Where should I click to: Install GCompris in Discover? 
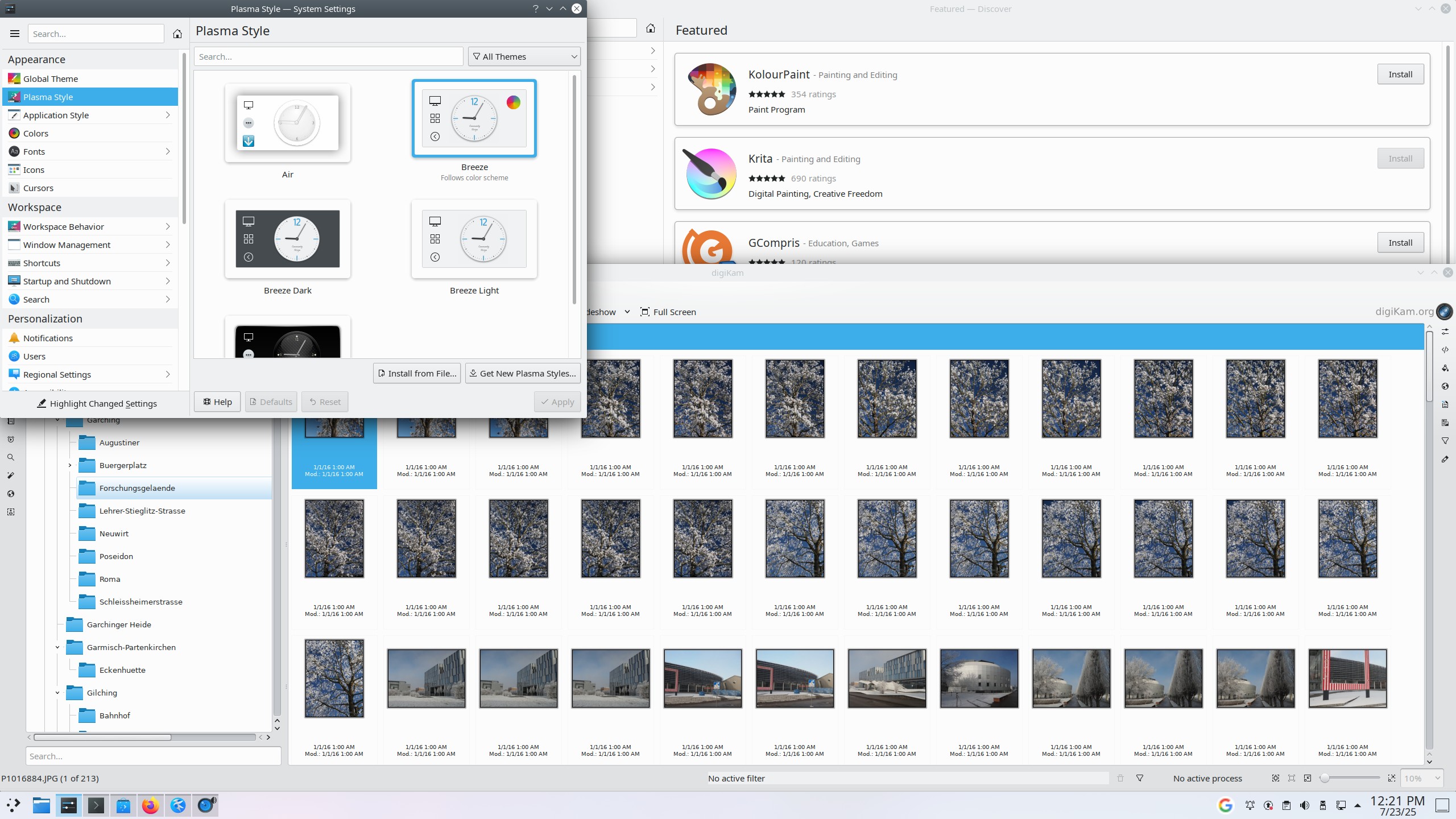coord(1400,242)
